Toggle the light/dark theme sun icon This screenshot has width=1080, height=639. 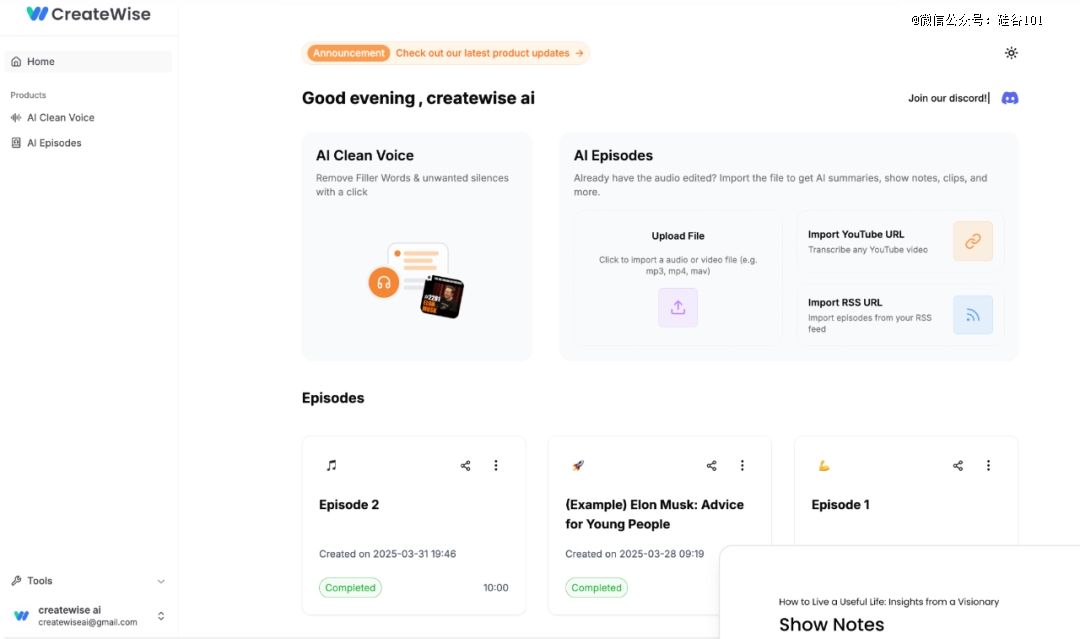point(1010,53)
